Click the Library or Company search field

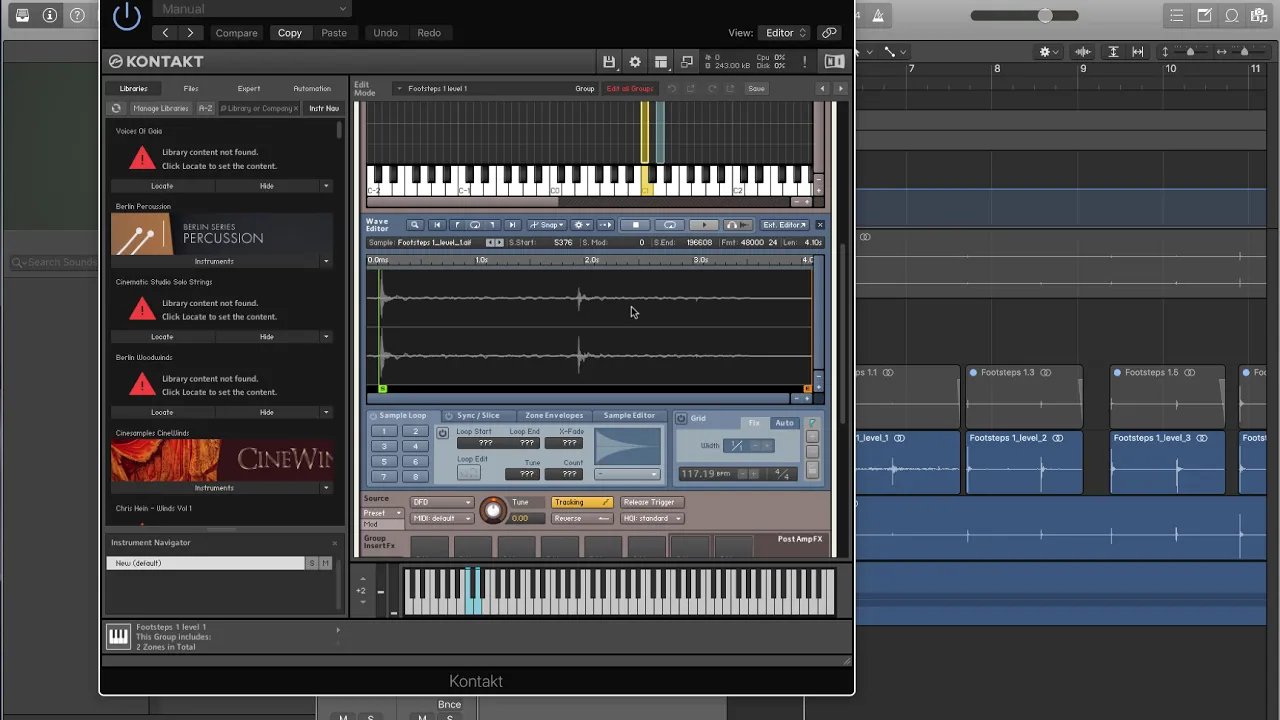[260, 108]
